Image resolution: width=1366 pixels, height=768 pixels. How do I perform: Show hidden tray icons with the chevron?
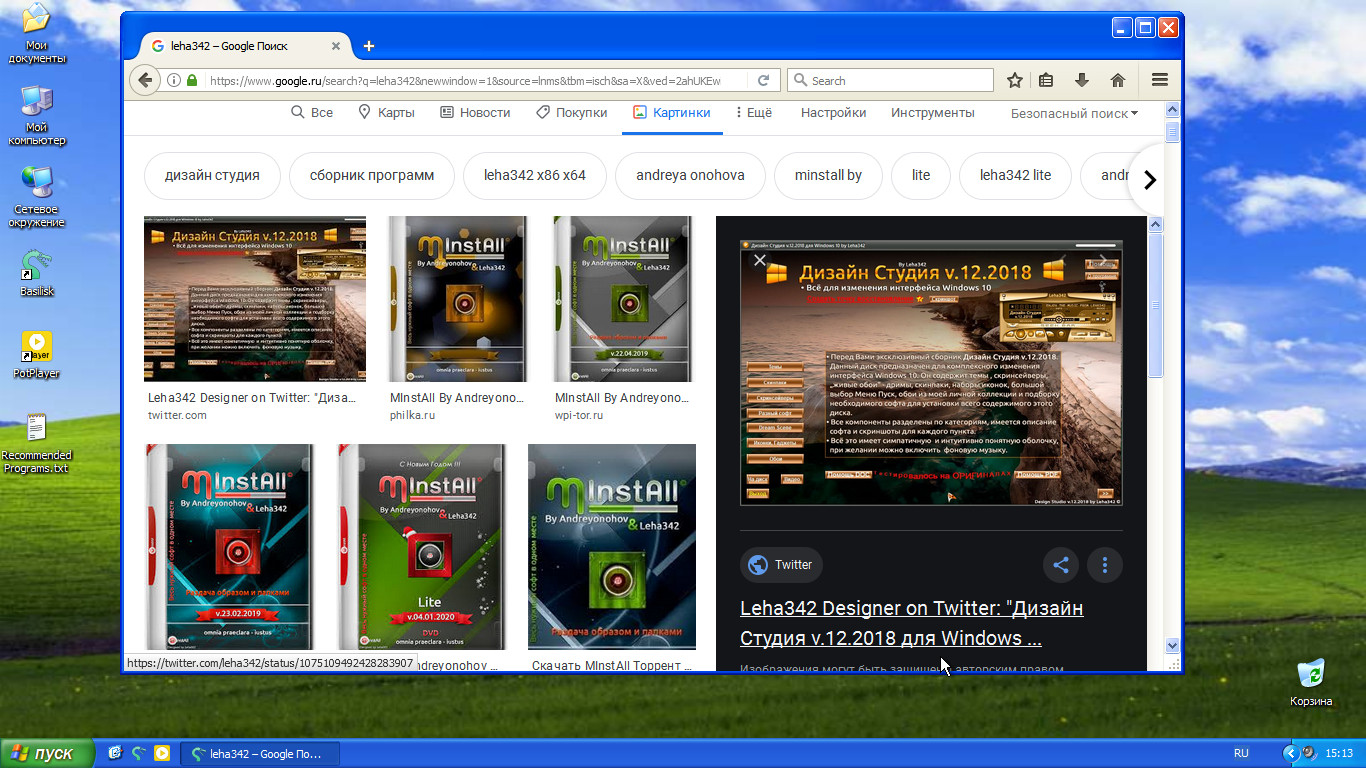pyautogui.click(x=1291, y=753)
